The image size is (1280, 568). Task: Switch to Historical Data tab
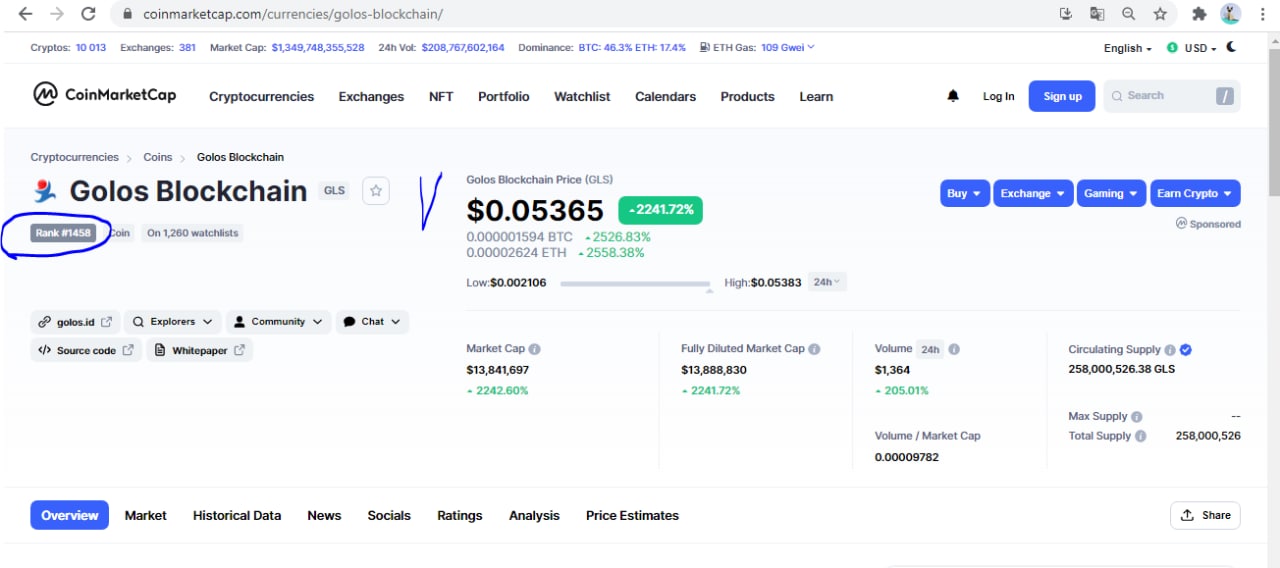coord(237,515)
